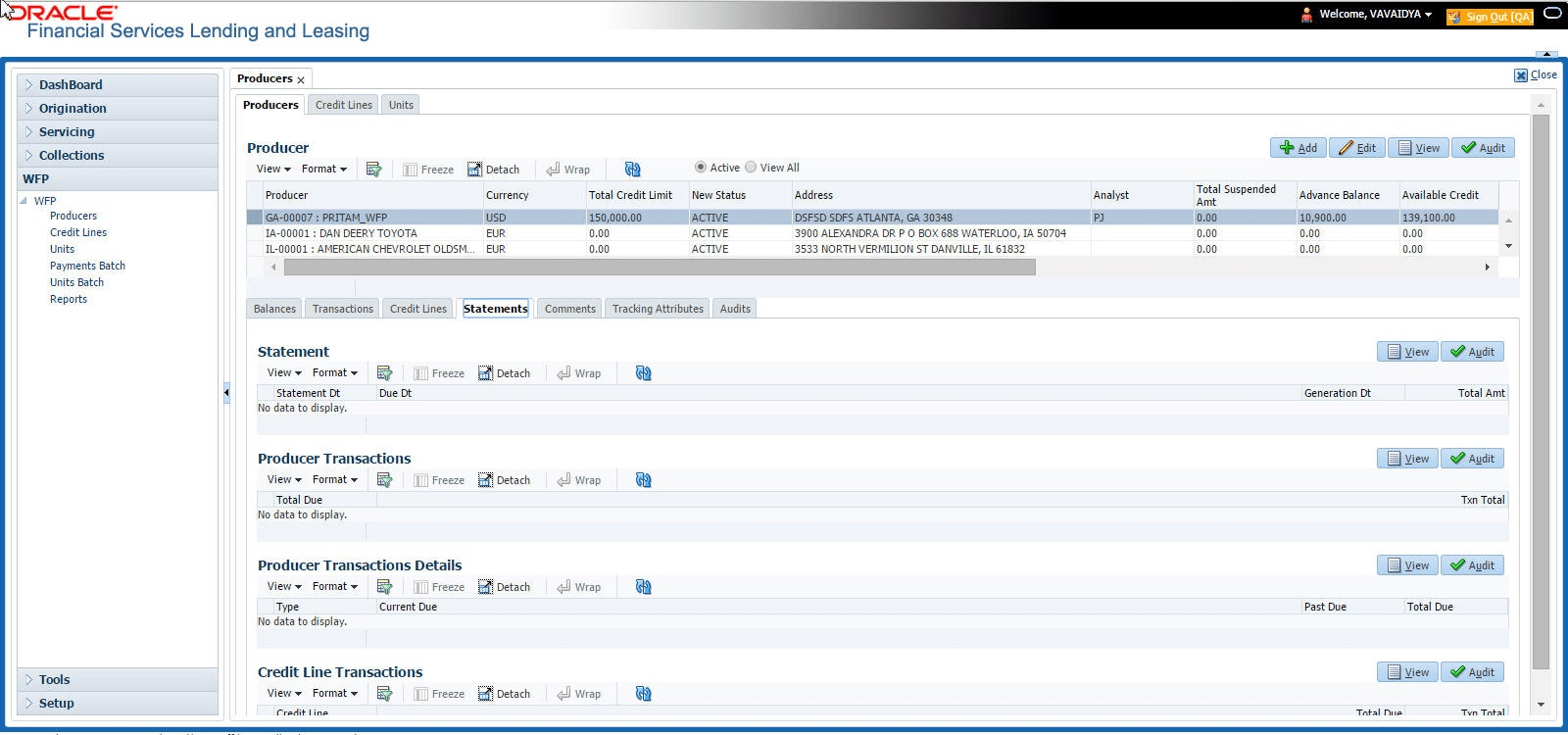
Task: Open the Audits tab
Action: (735, 309)
